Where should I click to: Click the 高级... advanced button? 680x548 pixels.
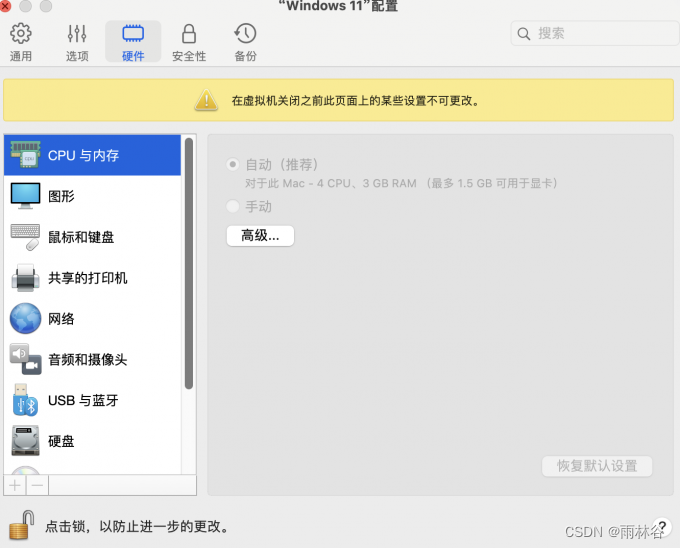click(260, 236)
